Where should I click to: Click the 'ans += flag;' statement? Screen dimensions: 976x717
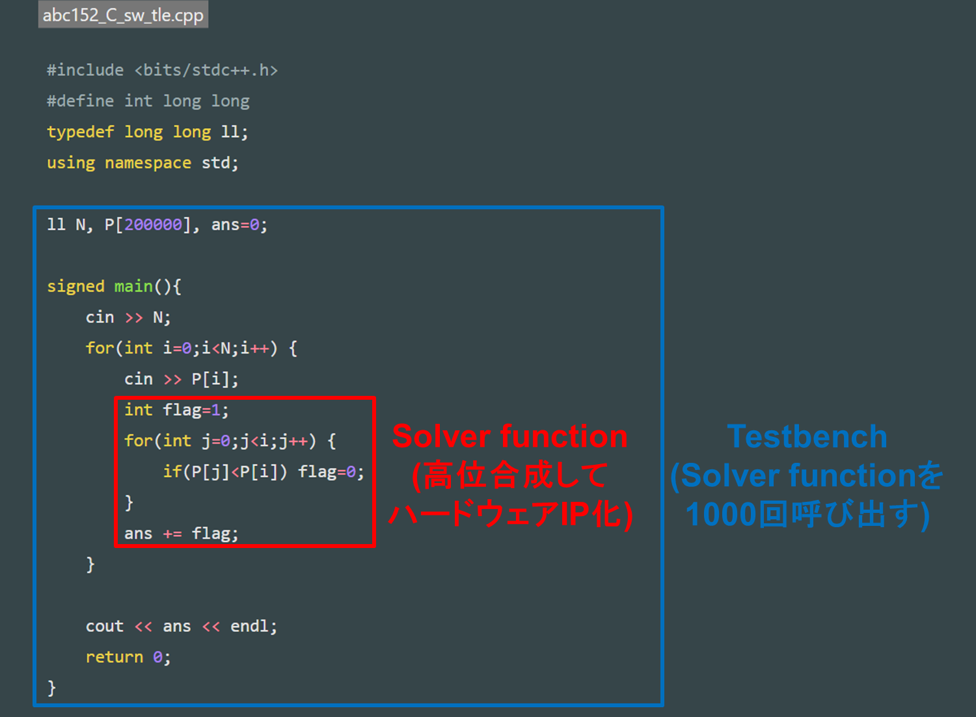click(181, 533)
